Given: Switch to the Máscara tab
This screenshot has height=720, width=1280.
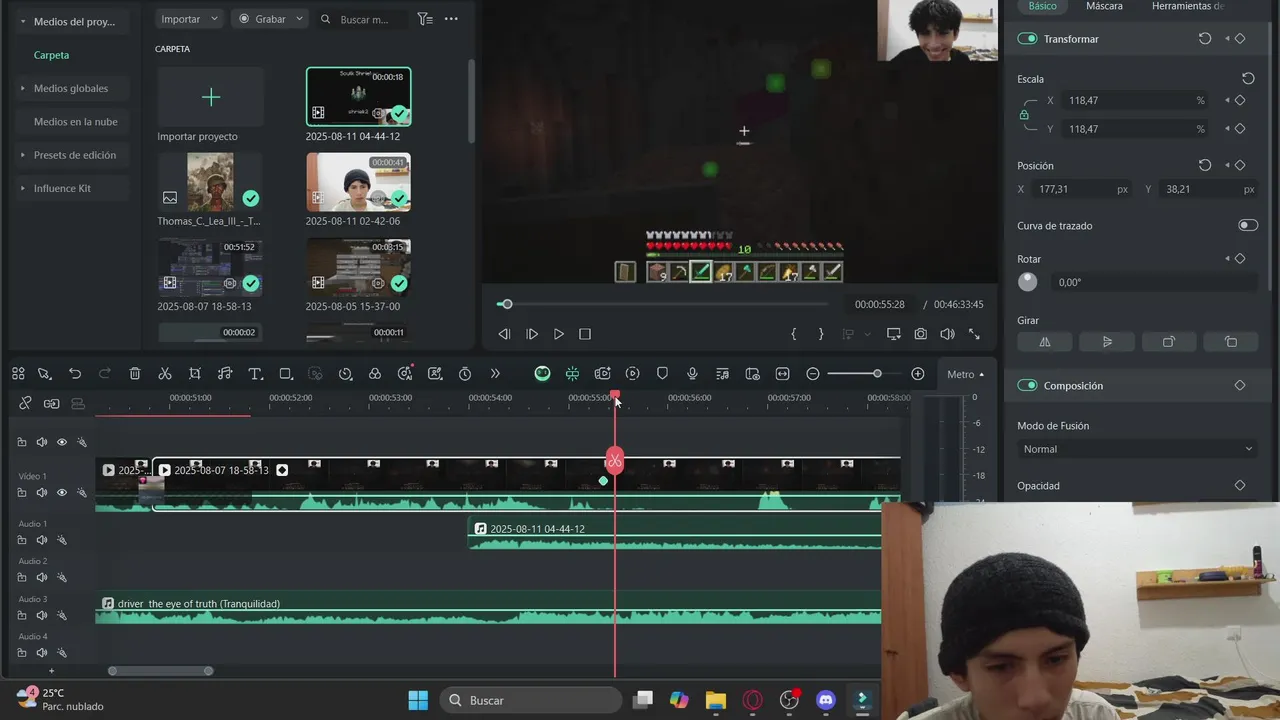Looking at the screenshot, I should (1104, 6).
